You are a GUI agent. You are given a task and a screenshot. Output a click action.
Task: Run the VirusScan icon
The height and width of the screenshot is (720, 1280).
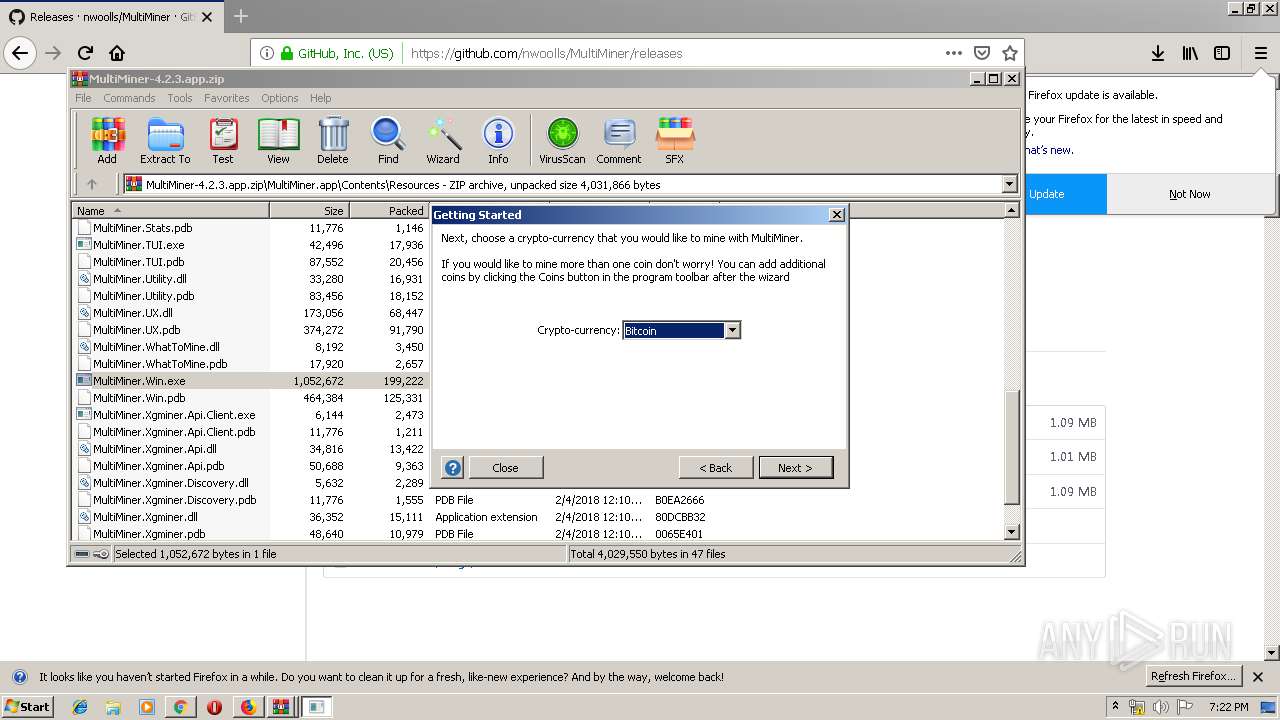click(x=562, y=140)
